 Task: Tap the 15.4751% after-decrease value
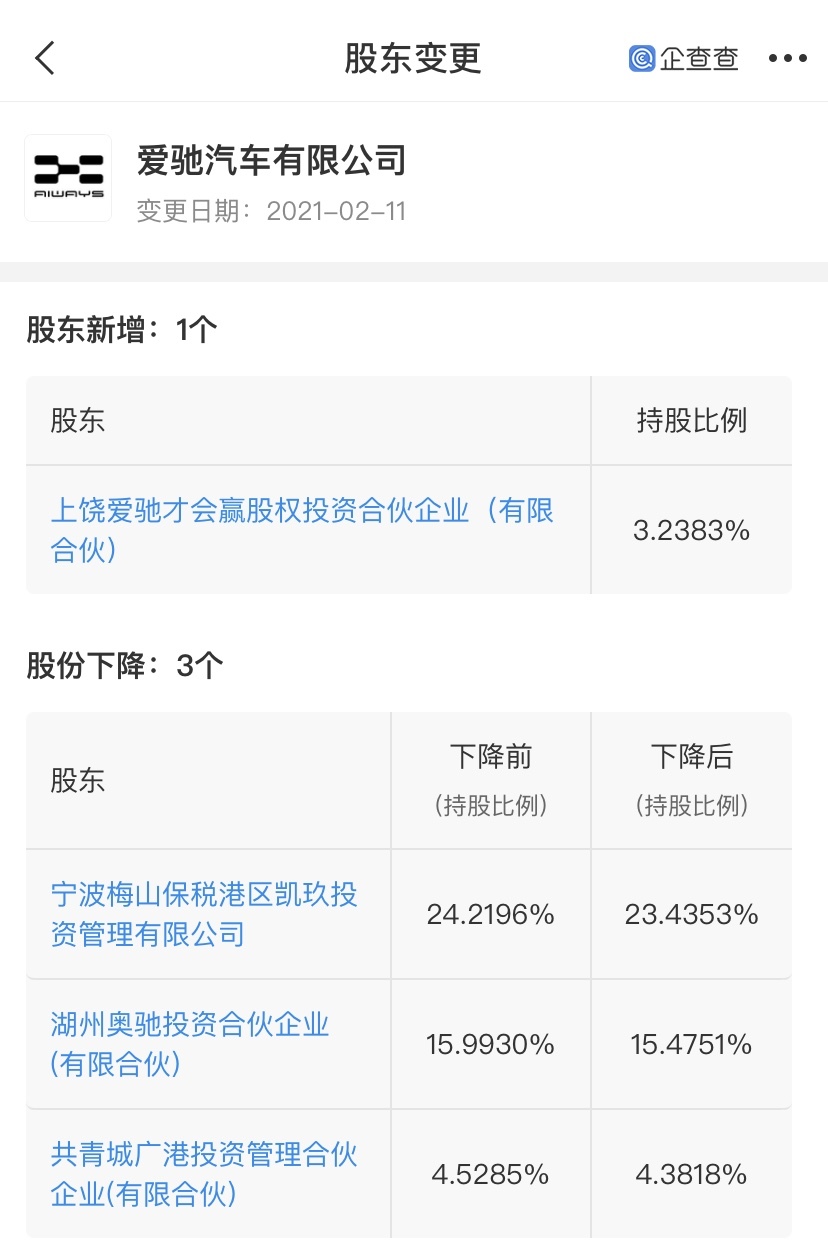(x=691, y=1045)
